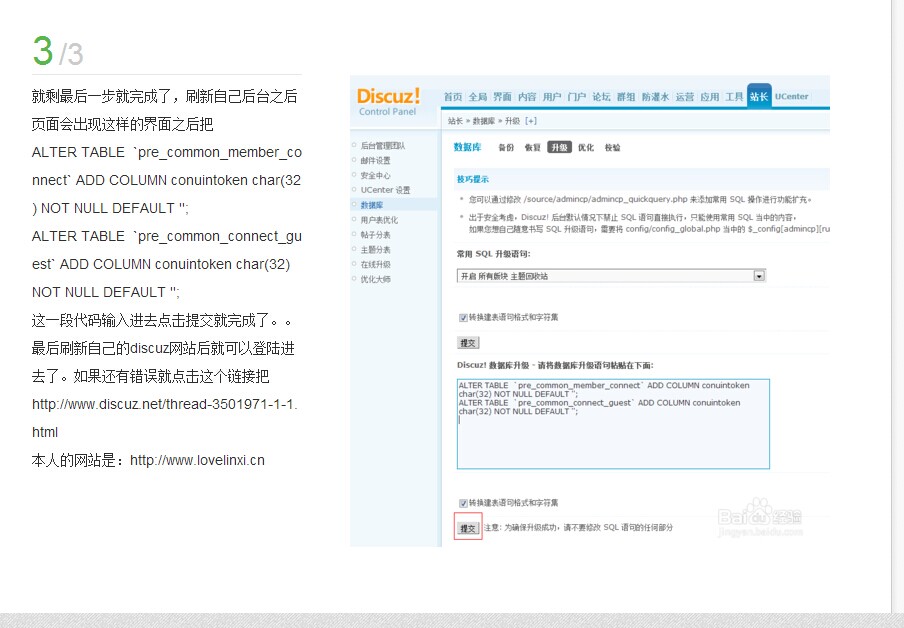Uncheck the upper 转换建表语句格式和字符集 checkbox

462,318
